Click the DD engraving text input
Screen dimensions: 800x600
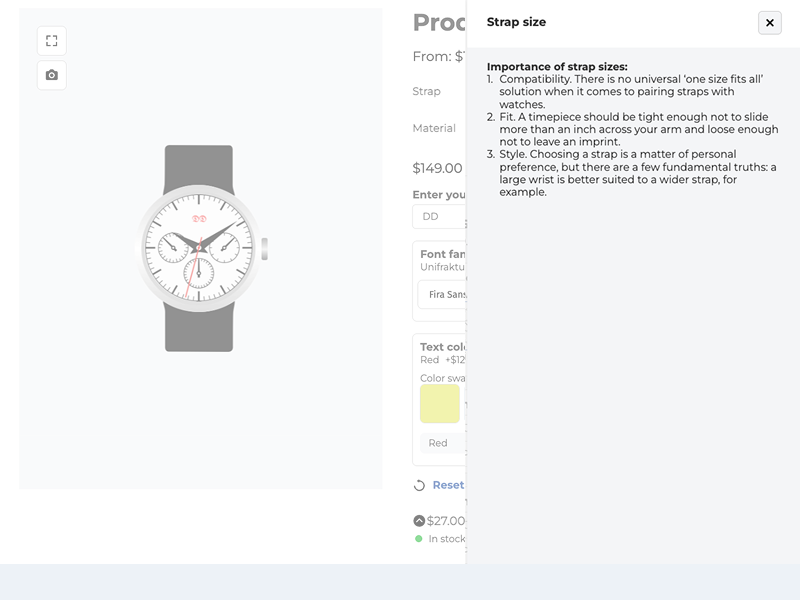pyautogui.click(x=440, y=216)
